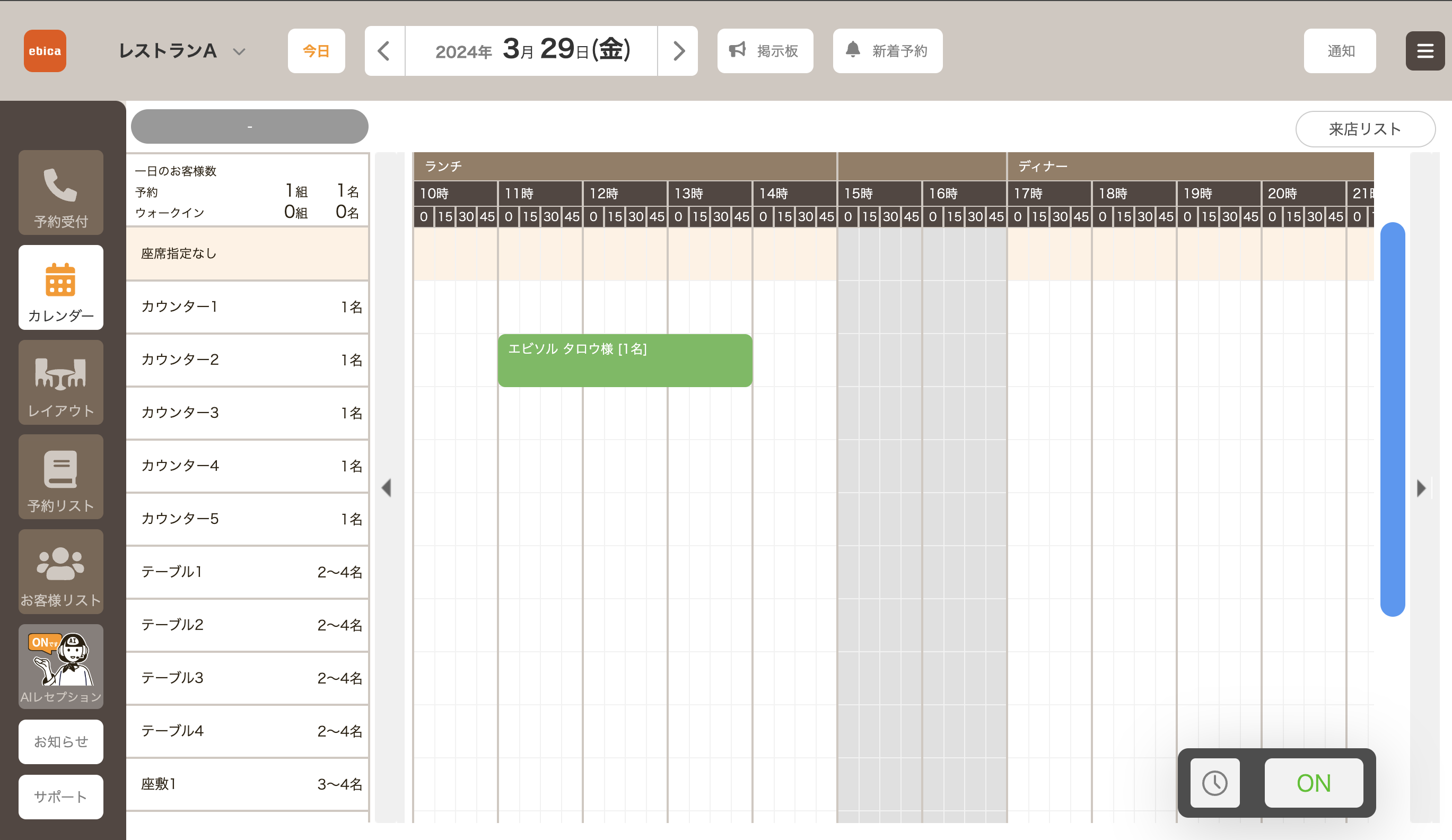
Task: Click the 20時 hour header
Action: pos(1304,193)
